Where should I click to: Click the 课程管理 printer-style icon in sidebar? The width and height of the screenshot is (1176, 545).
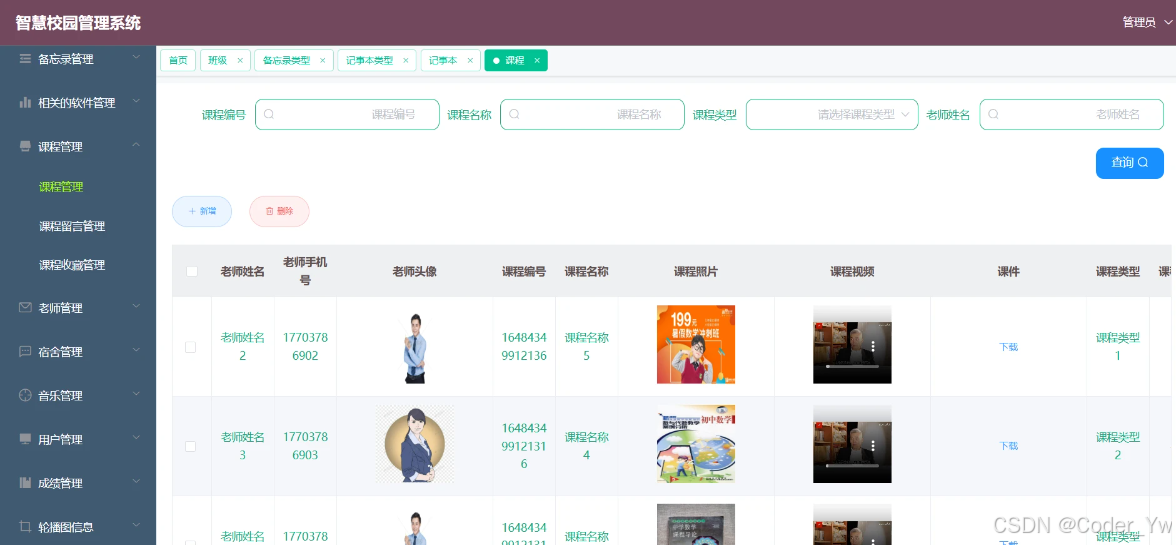click(26, 146)
